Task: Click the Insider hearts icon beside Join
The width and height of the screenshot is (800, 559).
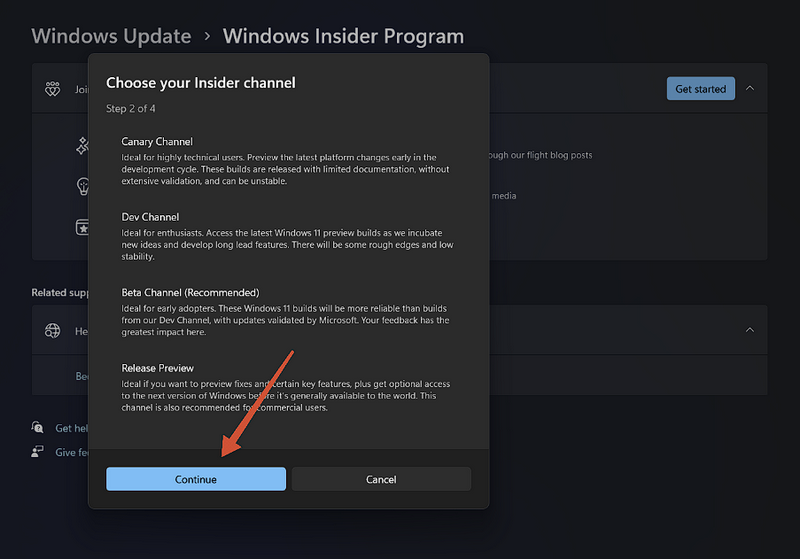Action: [53, 89]
